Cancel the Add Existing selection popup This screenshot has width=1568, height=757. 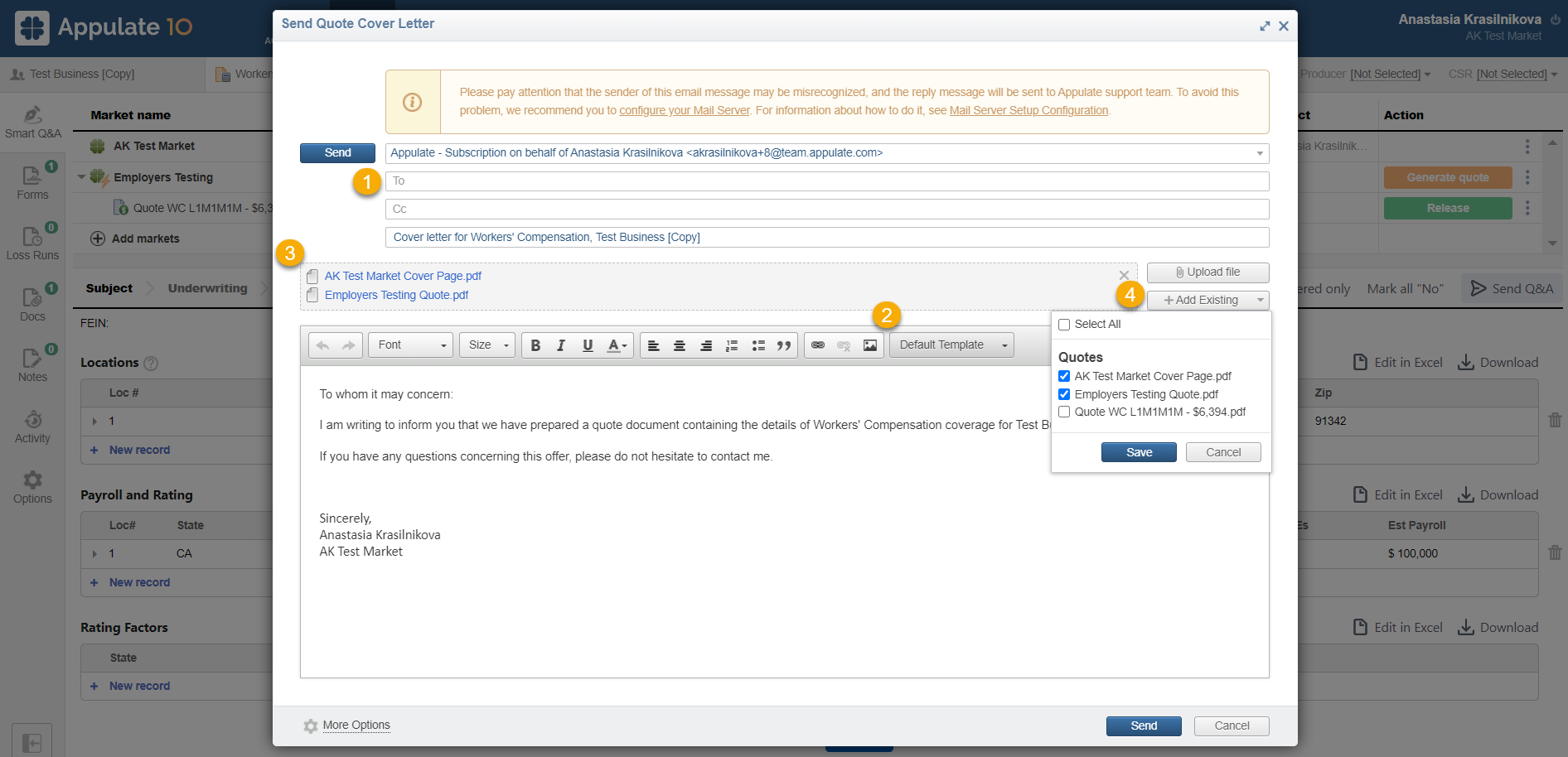(1223, 452)
